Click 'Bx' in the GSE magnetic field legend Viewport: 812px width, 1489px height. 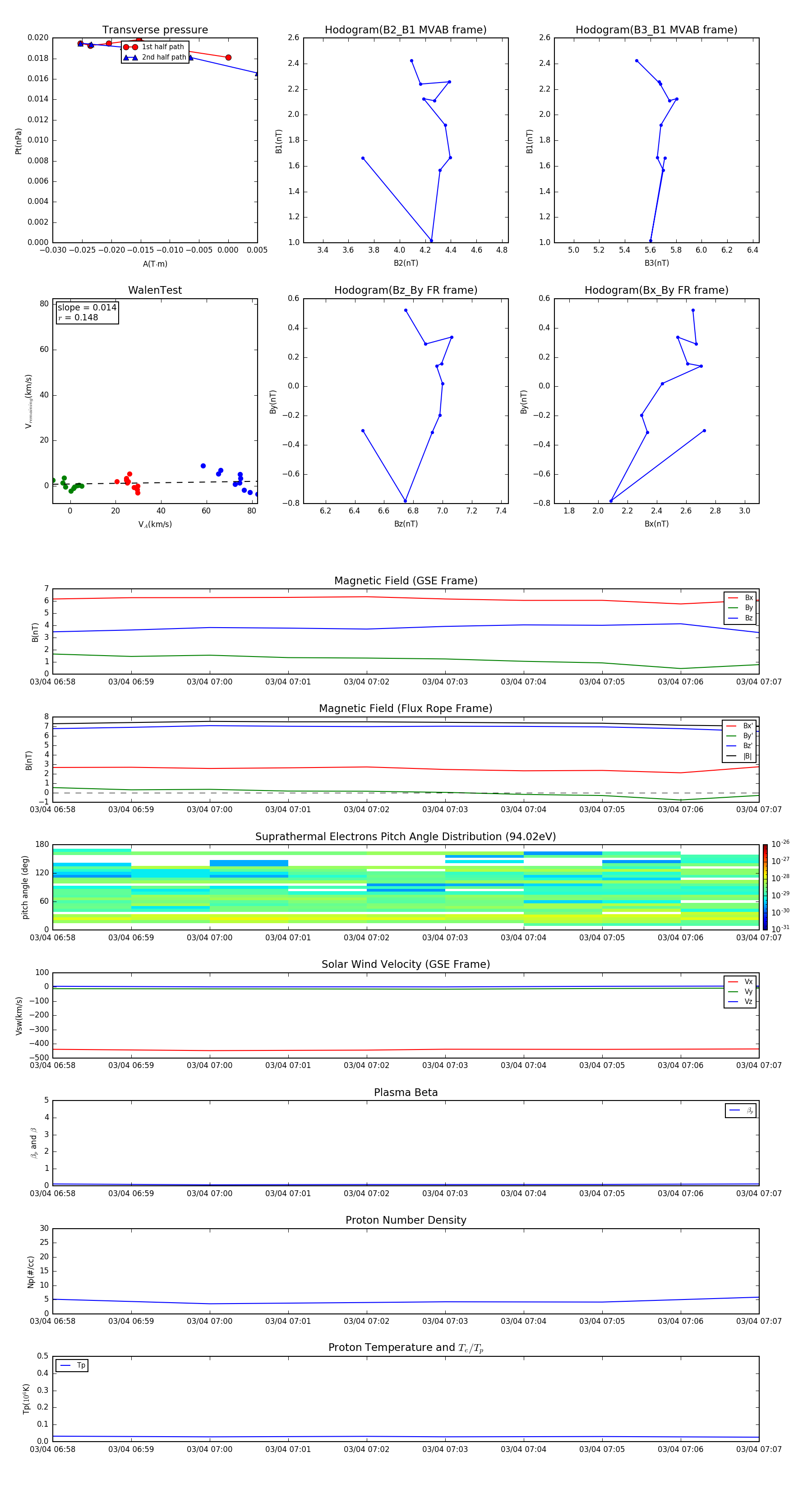(741, 598)
